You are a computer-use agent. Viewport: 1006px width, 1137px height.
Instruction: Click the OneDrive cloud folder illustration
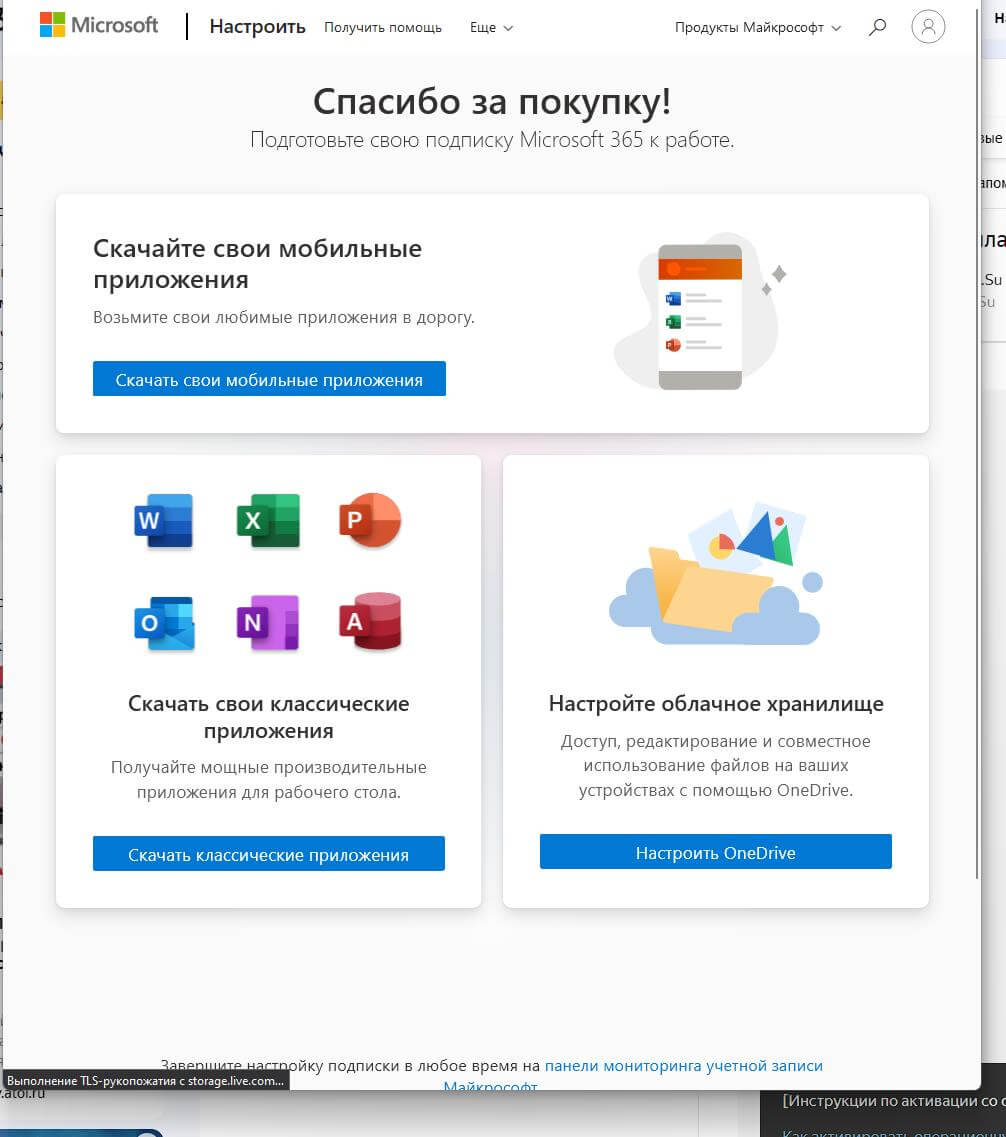[715, 575]
